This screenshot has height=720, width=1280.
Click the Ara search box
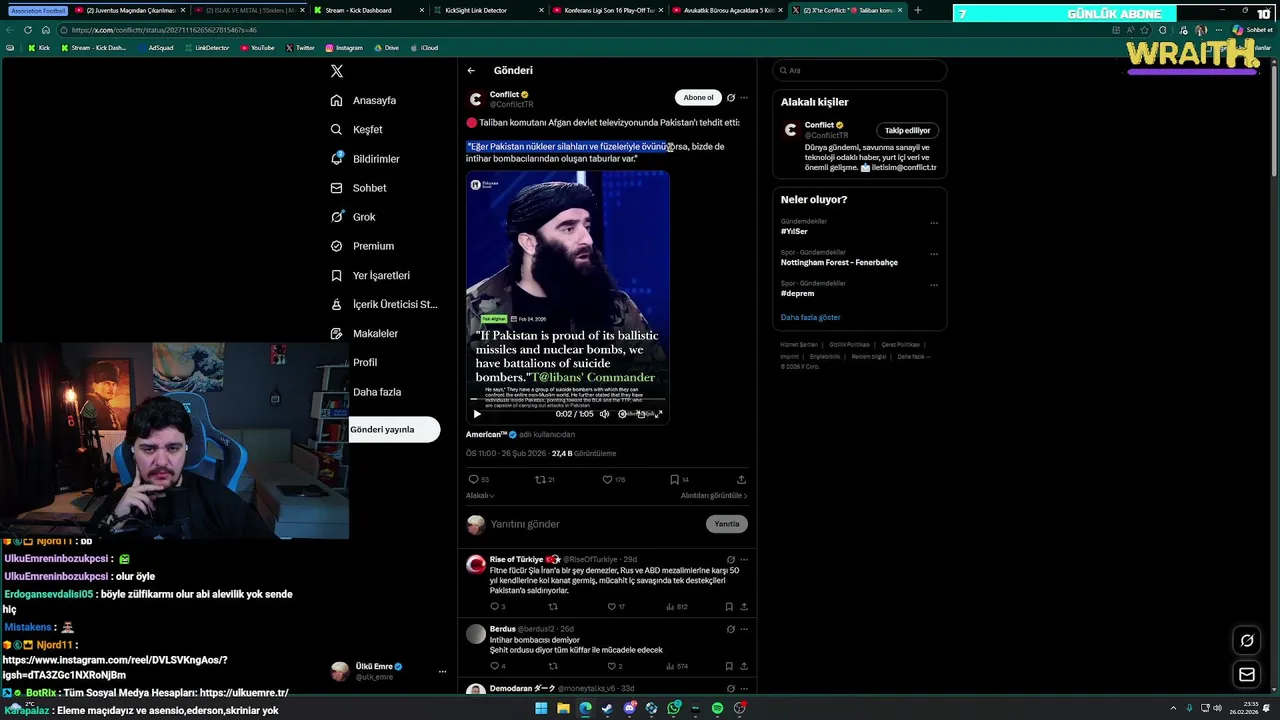(x=860, y=71)
